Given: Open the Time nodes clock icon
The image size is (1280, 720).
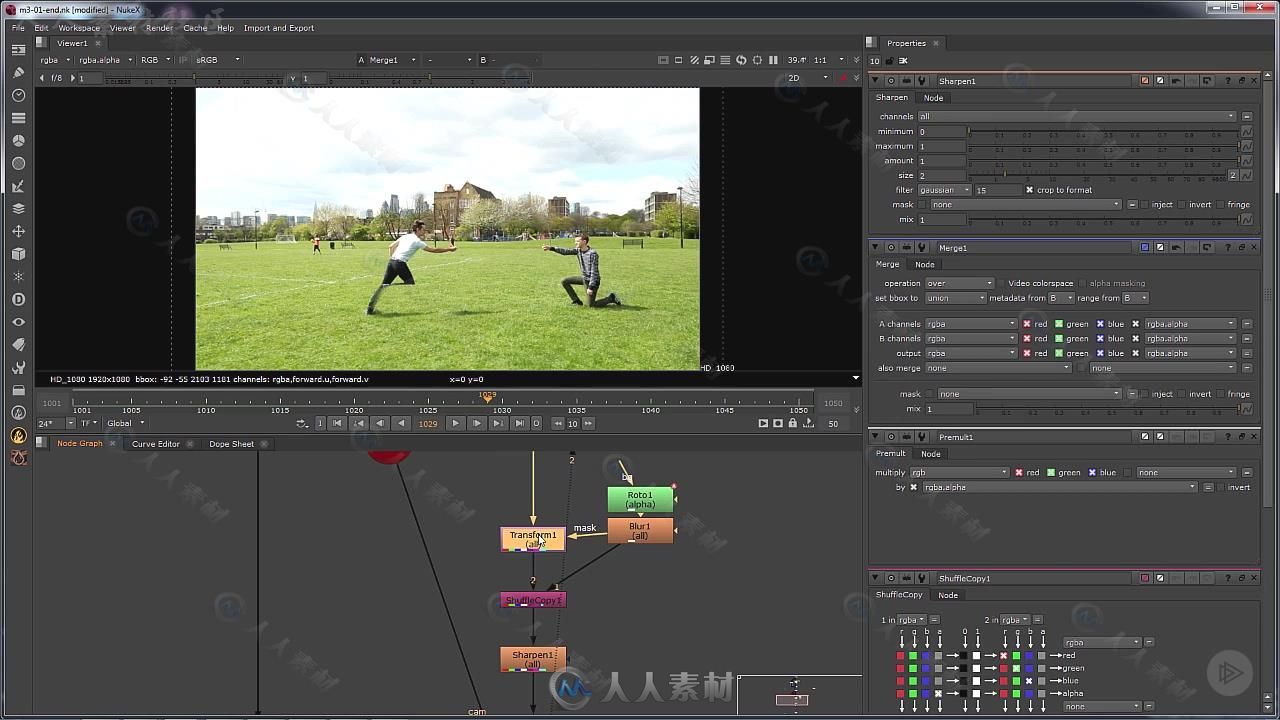Looking at the screenshot, I should click(18, 95).
